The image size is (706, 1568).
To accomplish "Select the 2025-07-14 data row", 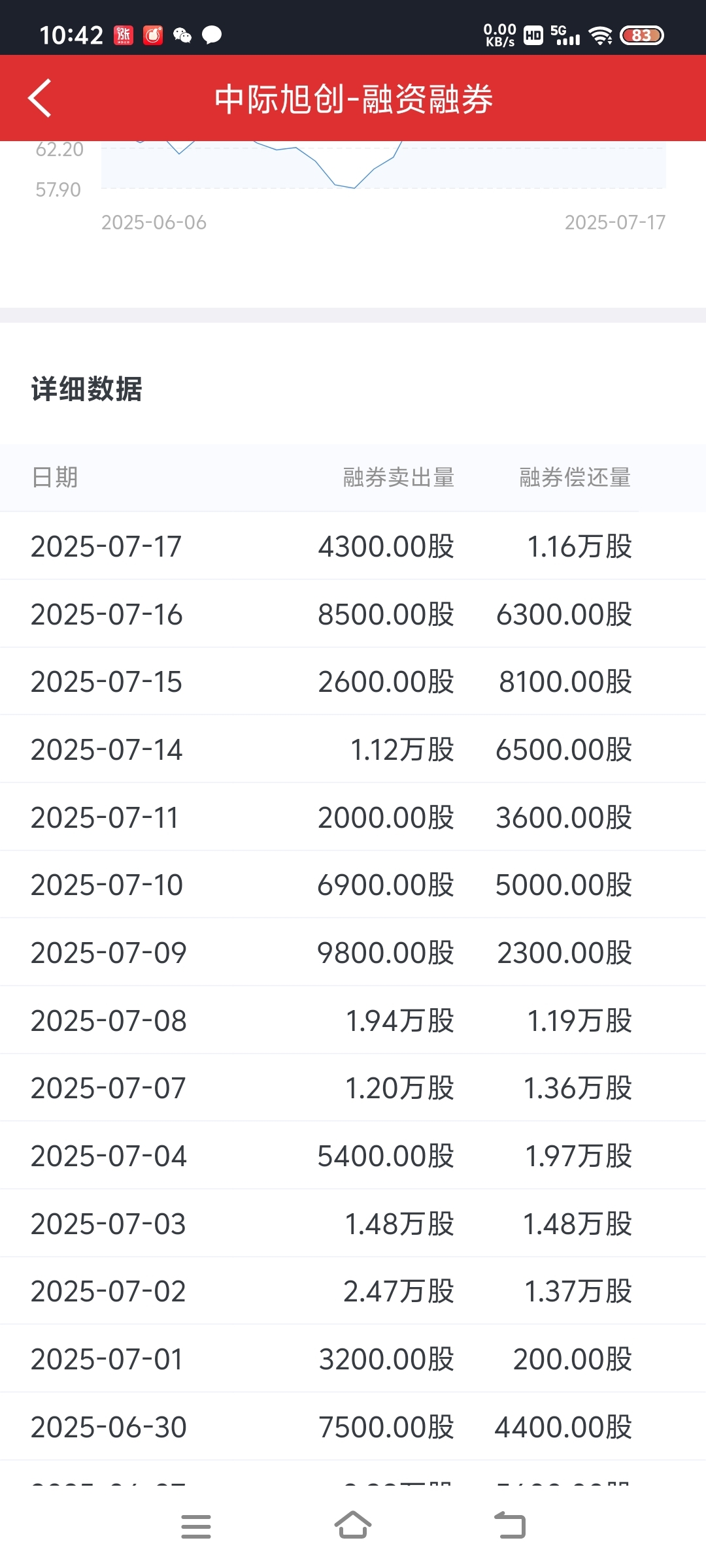I will pos(353,749).
